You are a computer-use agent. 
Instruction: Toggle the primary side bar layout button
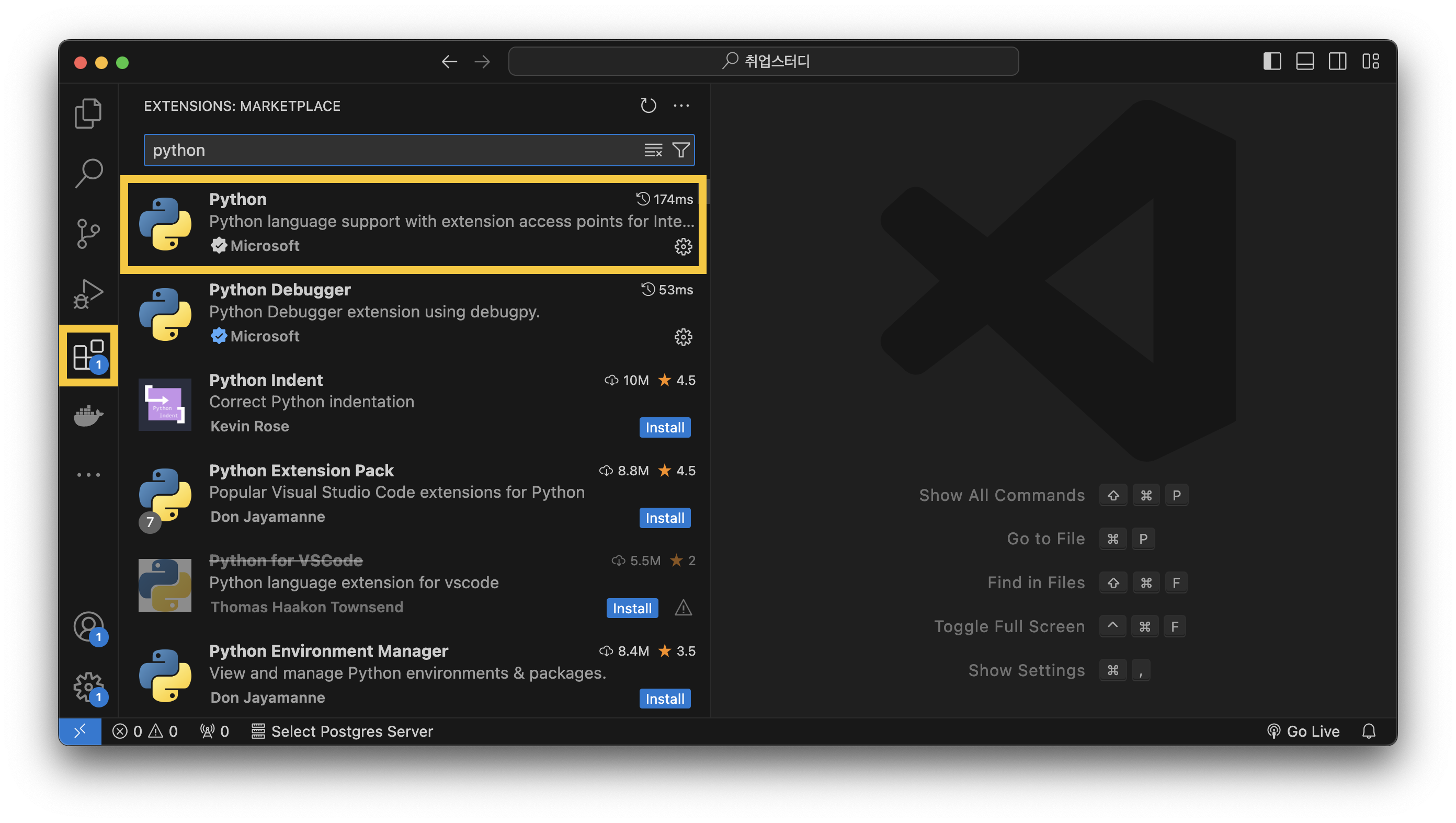coord(1272,61)
